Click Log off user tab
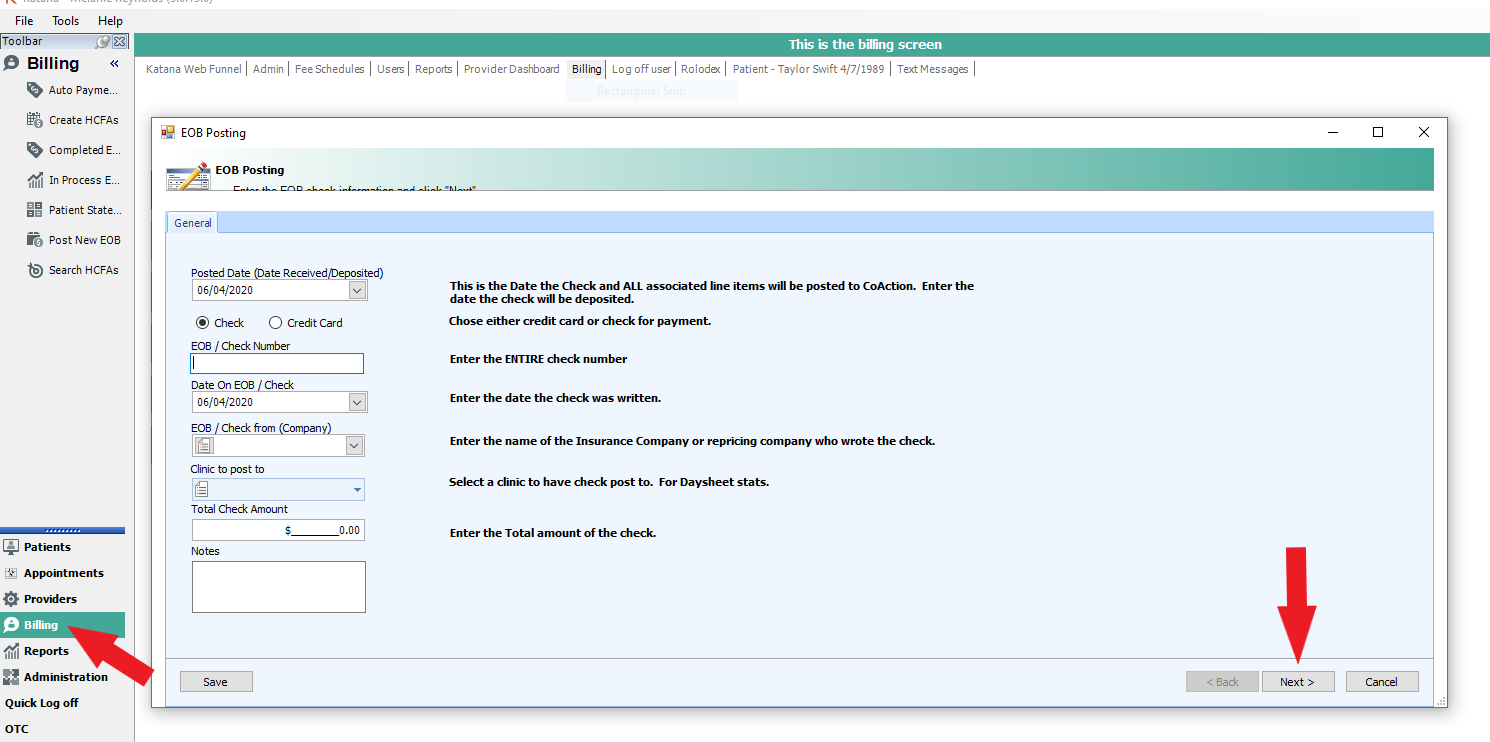 642,69
